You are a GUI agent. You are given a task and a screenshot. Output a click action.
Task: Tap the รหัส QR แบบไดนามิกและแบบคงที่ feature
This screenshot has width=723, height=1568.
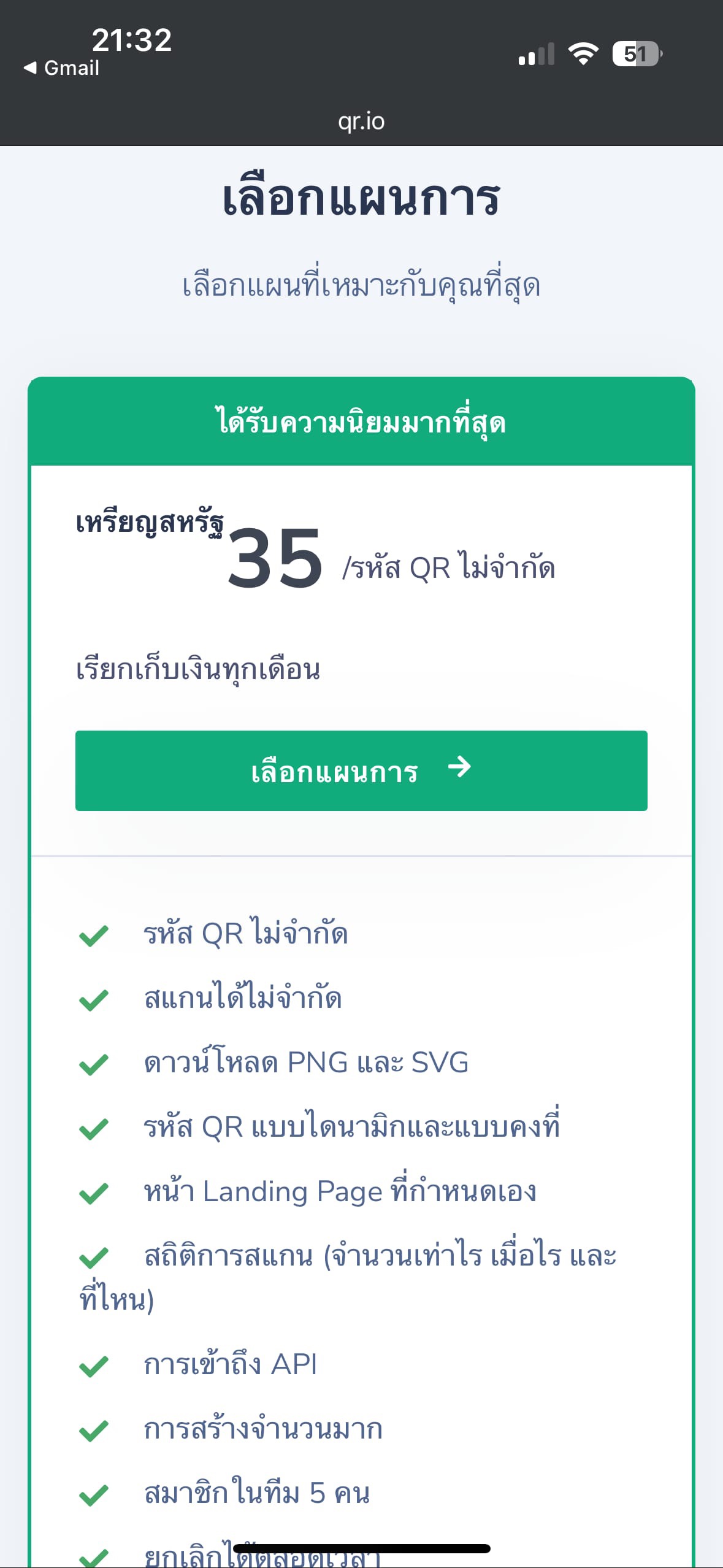click(x=351, y=1127)
